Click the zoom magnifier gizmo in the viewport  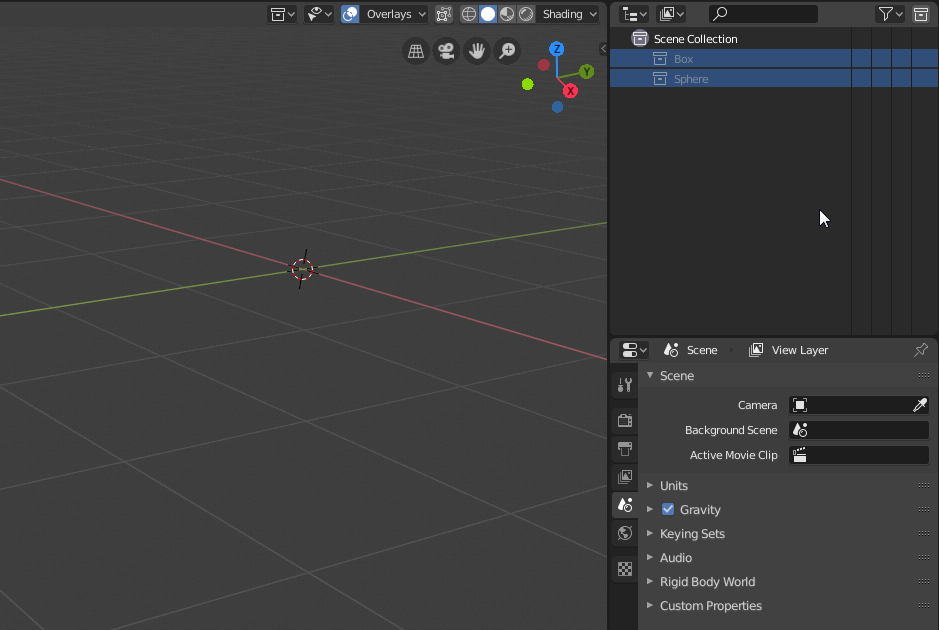tap(507, 50)
